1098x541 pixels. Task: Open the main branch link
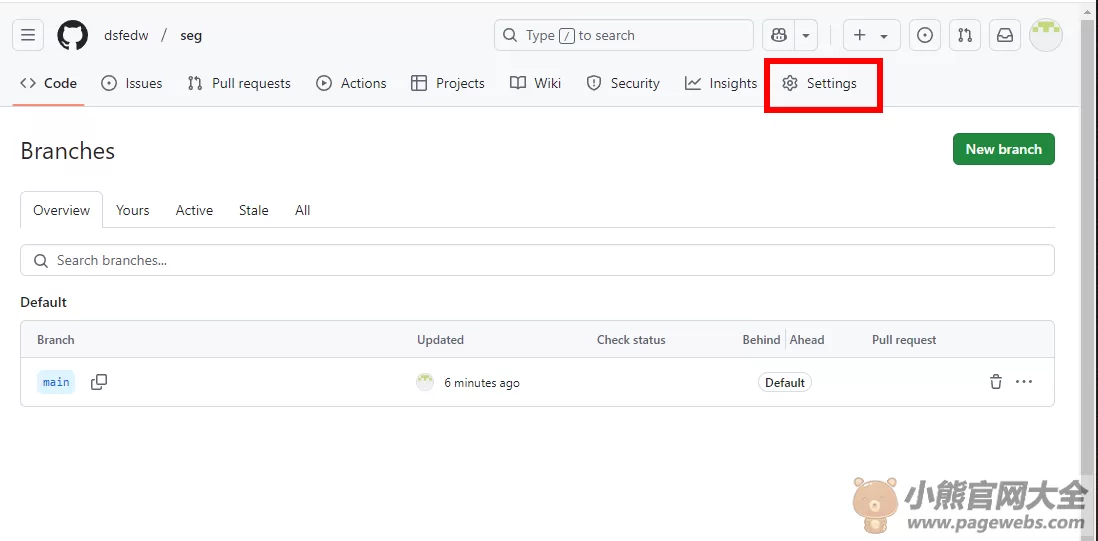(x=56, y=382)
